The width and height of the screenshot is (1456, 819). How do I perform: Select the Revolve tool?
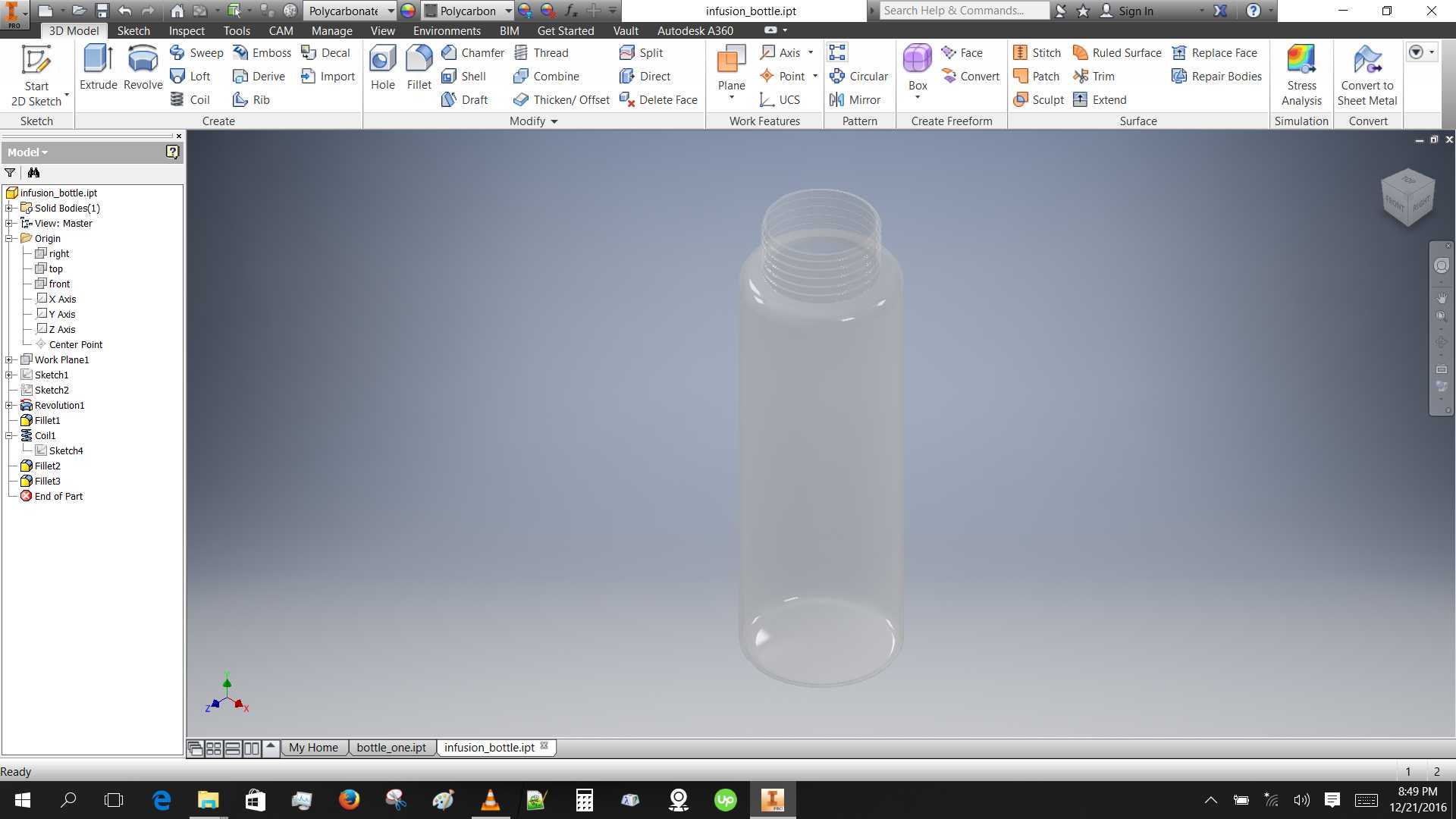(x=143, y=67)
